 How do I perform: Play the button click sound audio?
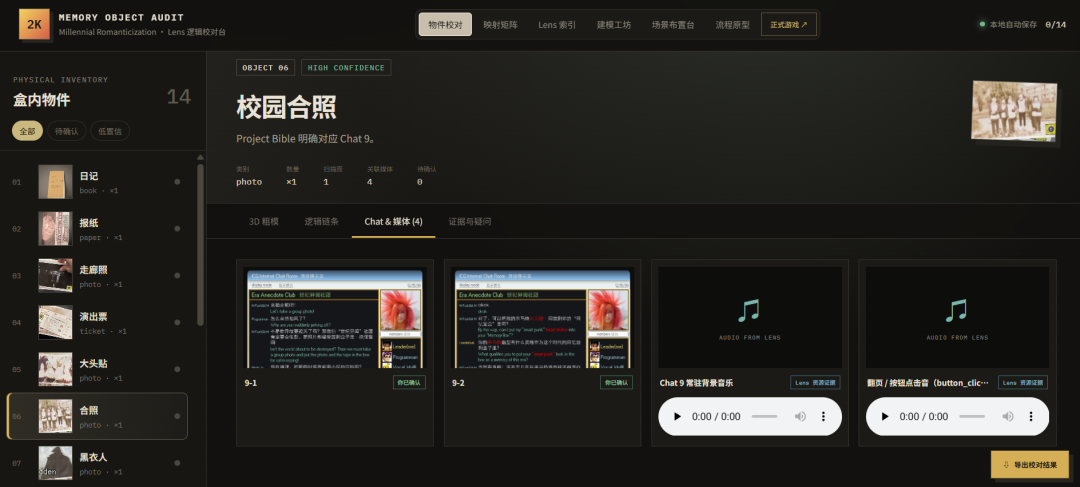pyautogui.click(x=885, y=417)
